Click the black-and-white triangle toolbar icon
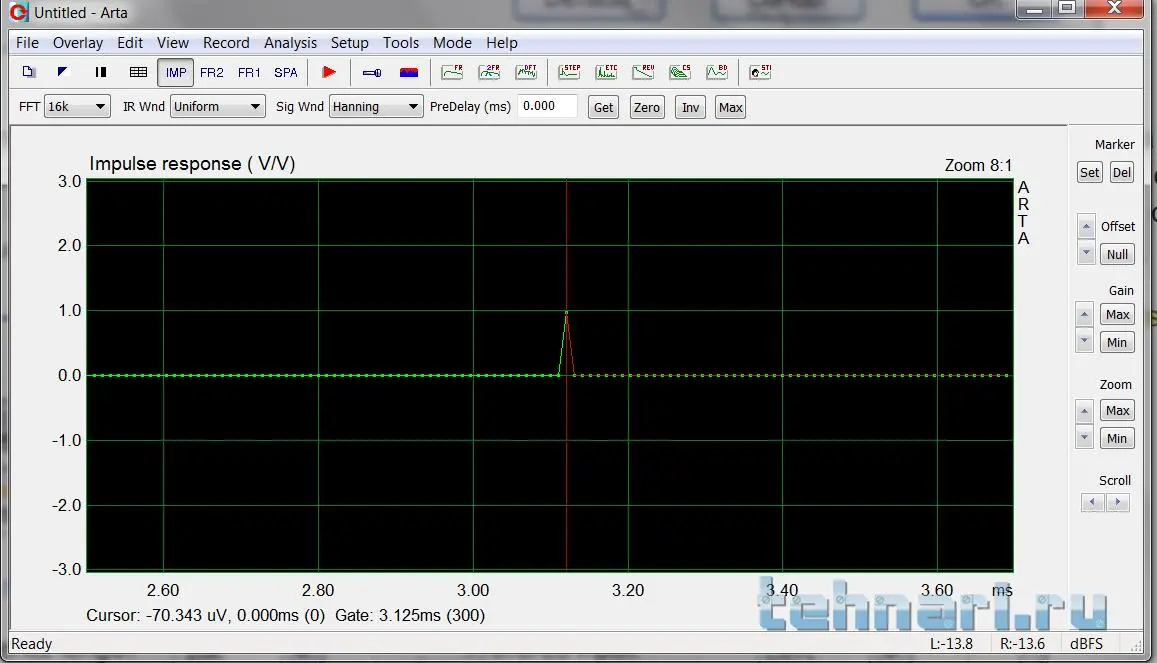The image size is (1157, 663). [x=63, y=72]
